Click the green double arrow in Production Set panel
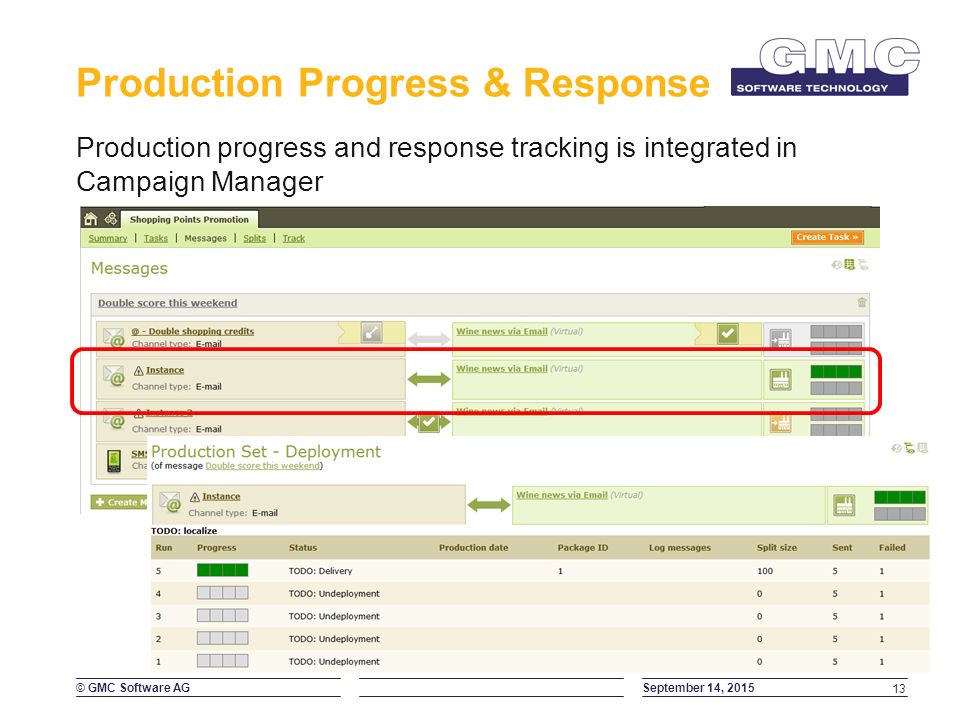Image resolution: width=960 pixels, height=720 pixels. 489,505
